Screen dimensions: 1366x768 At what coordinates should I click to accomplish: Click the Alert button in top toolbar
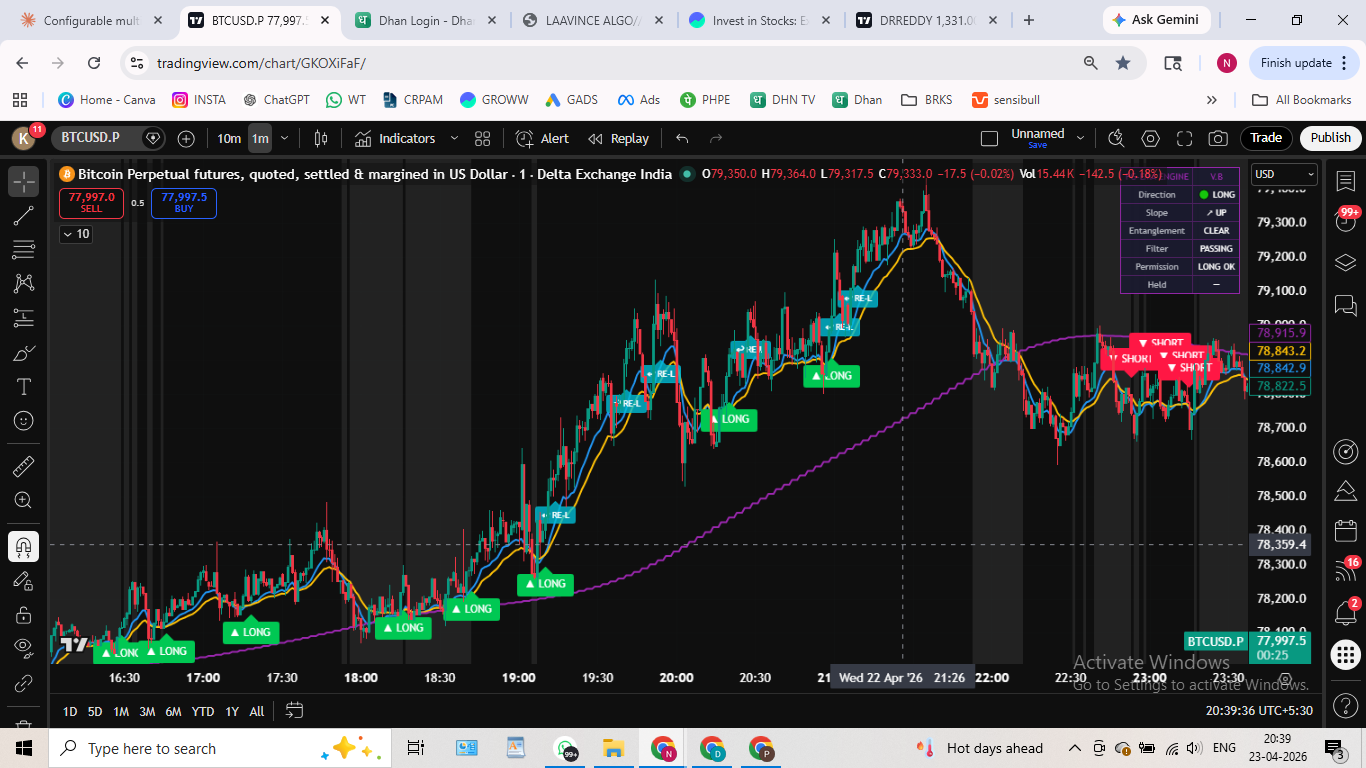(543, 139)
